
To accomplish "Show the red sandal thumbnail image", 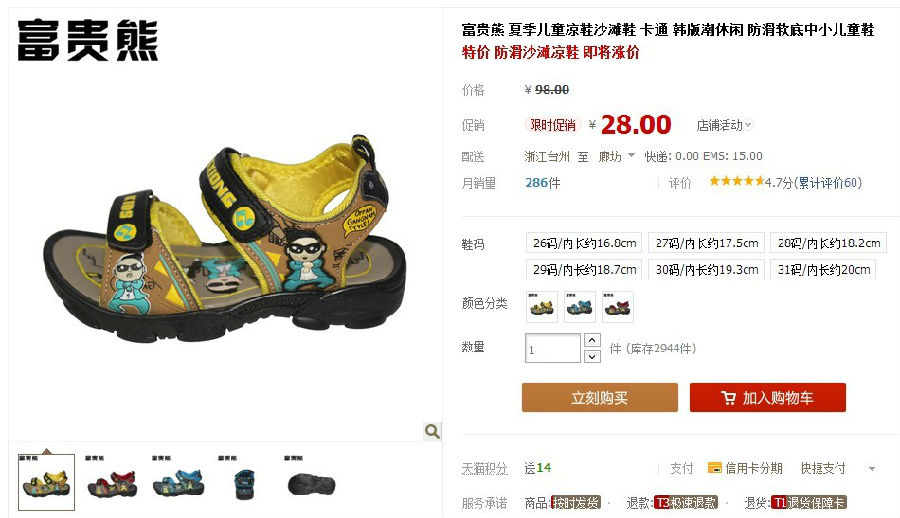I will [112, 482].
